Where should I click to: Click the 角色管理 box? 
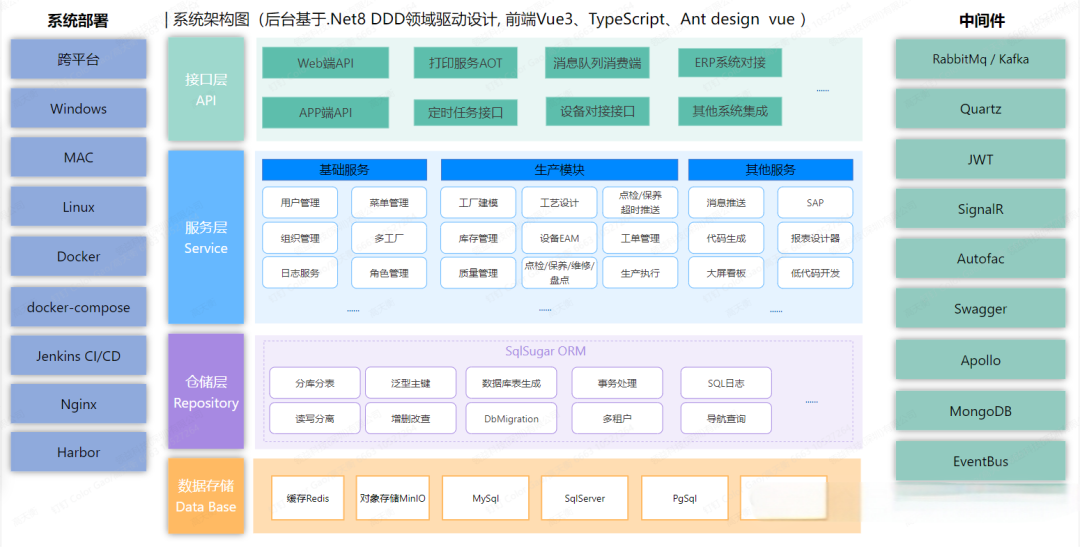click(x=389, y=273)
